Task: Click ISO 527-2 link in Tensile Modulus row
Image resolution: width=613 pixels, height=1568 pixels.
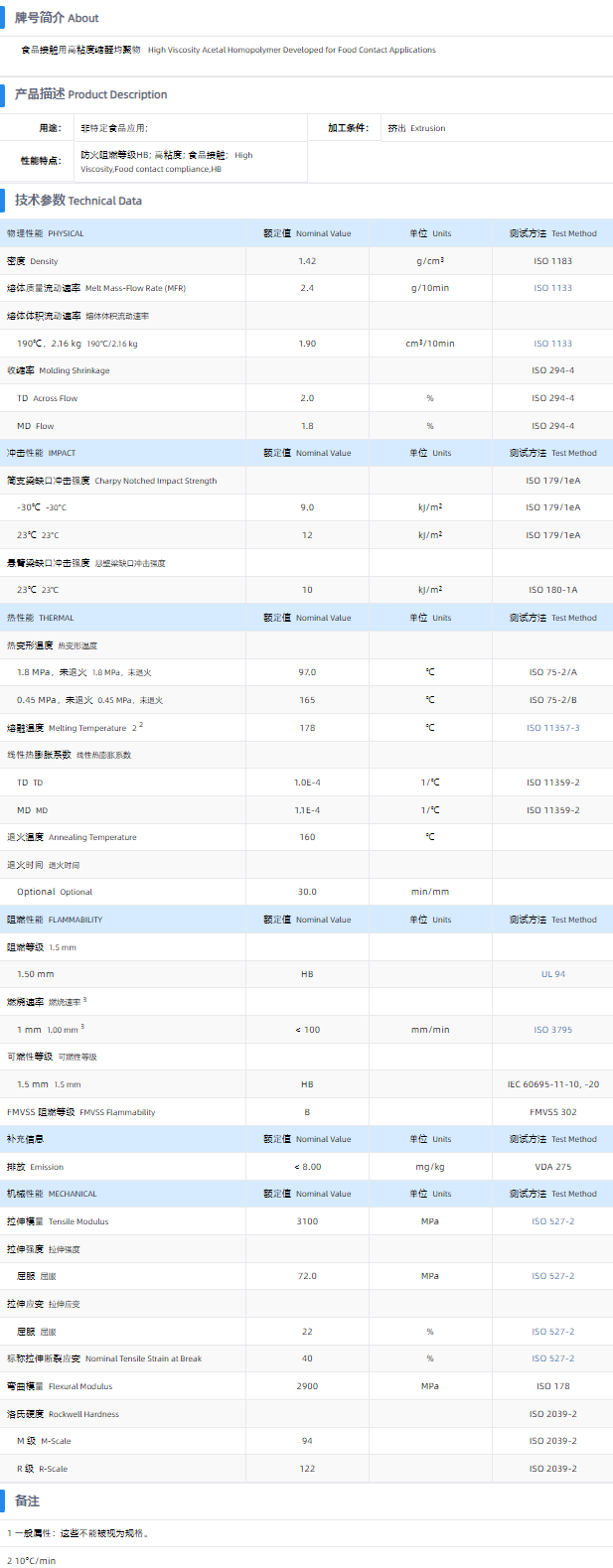Action: [552, 1221]
